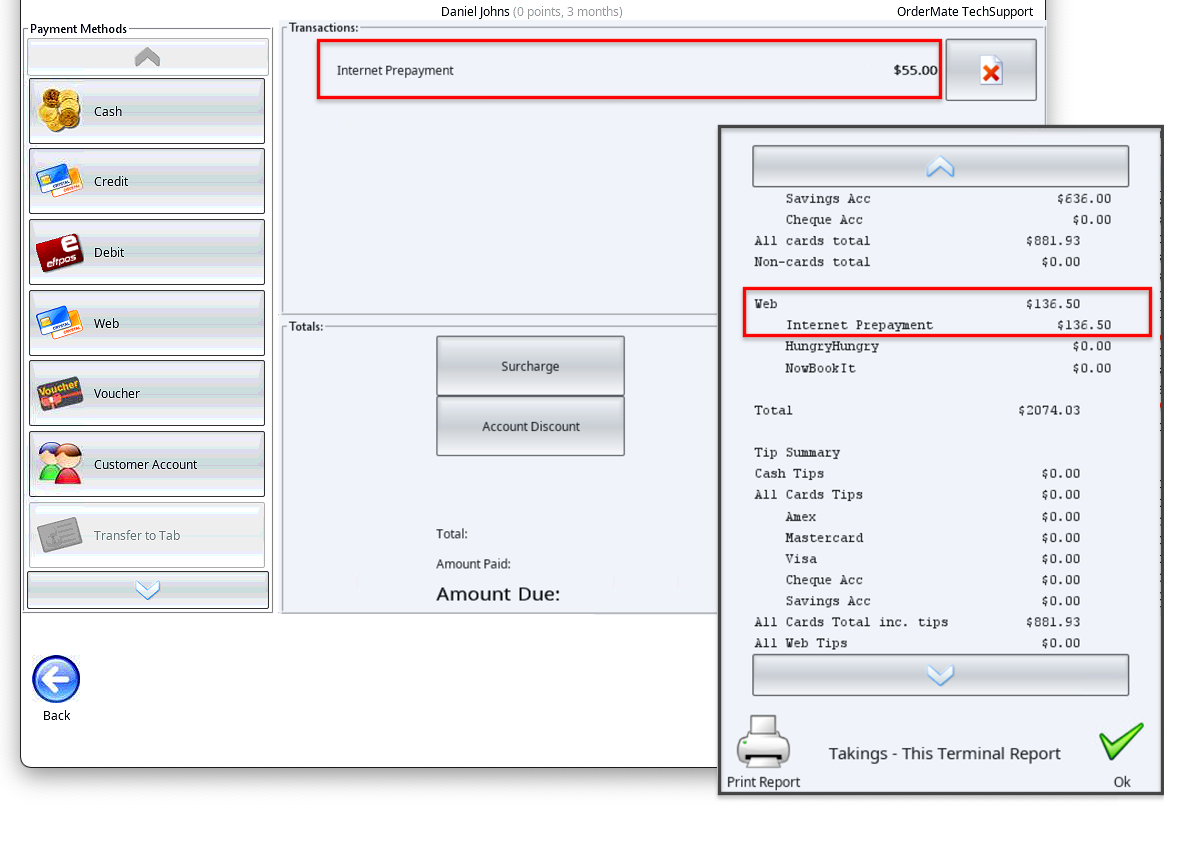Click the two-people Customer Account icon
Image resolution: width=1188 pixels, height=842 pixels.
coord(60,463)
